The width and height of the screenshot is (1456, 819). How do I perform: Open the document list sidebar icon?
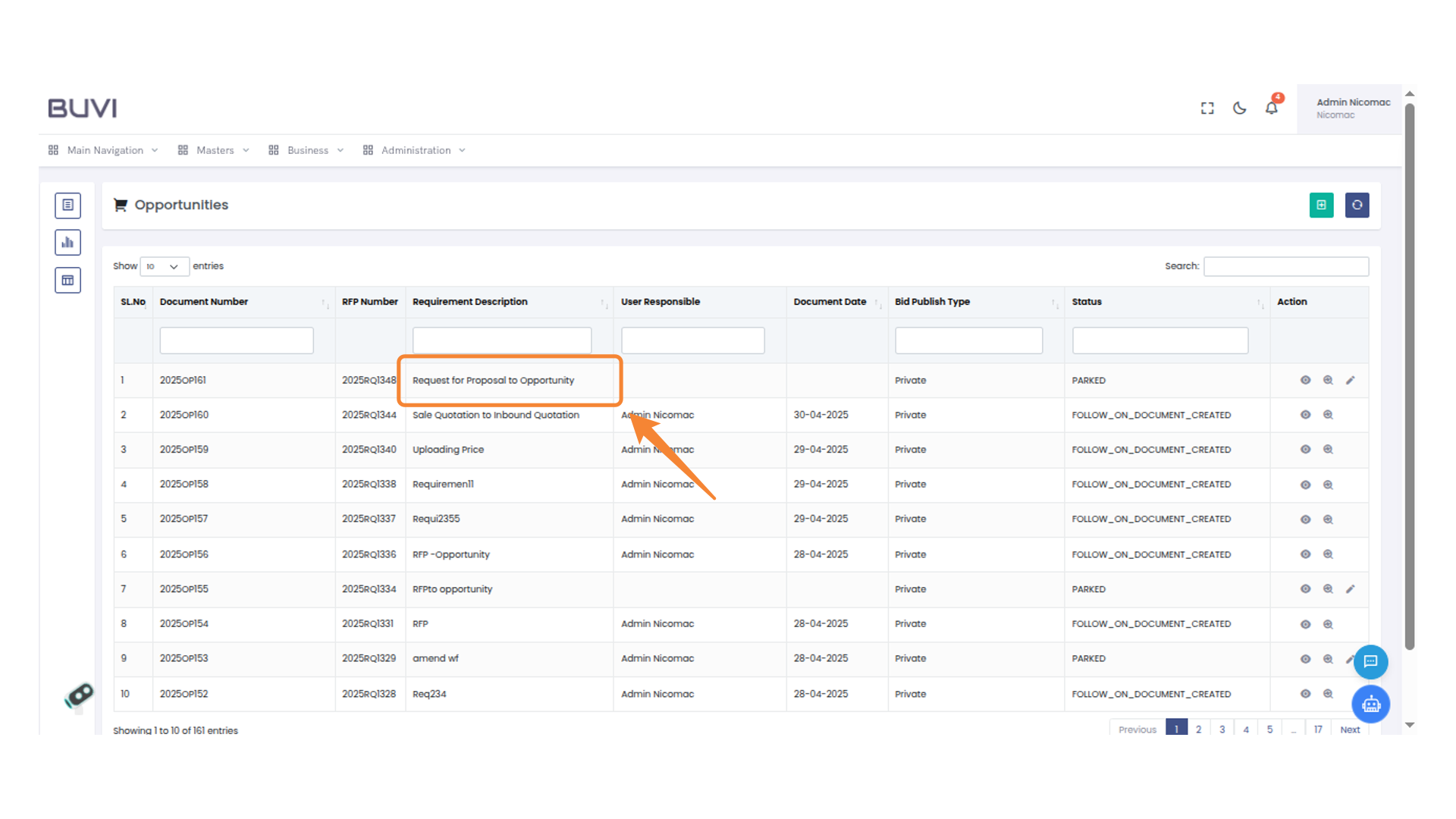point(67,205)
